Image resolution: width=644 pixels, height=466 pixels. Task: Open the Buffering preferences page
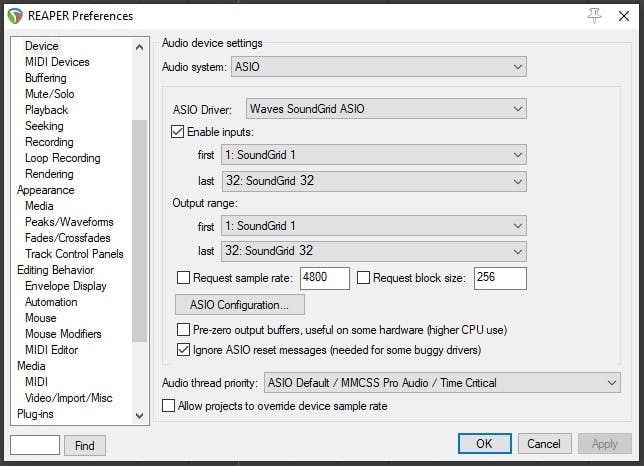click(46, 78)
